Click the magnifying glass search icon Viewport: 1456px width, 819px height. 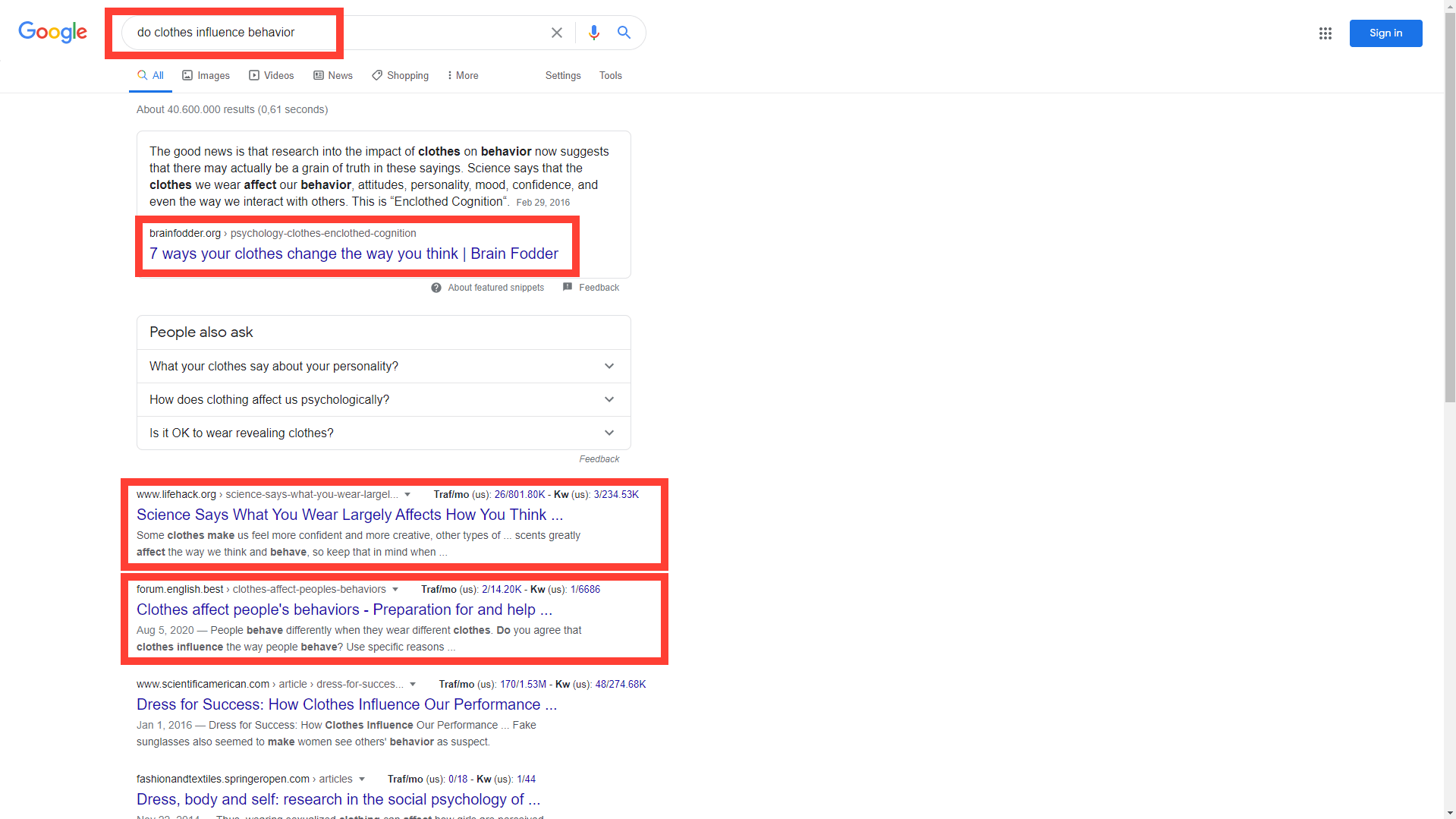click(x=623, y=33)
